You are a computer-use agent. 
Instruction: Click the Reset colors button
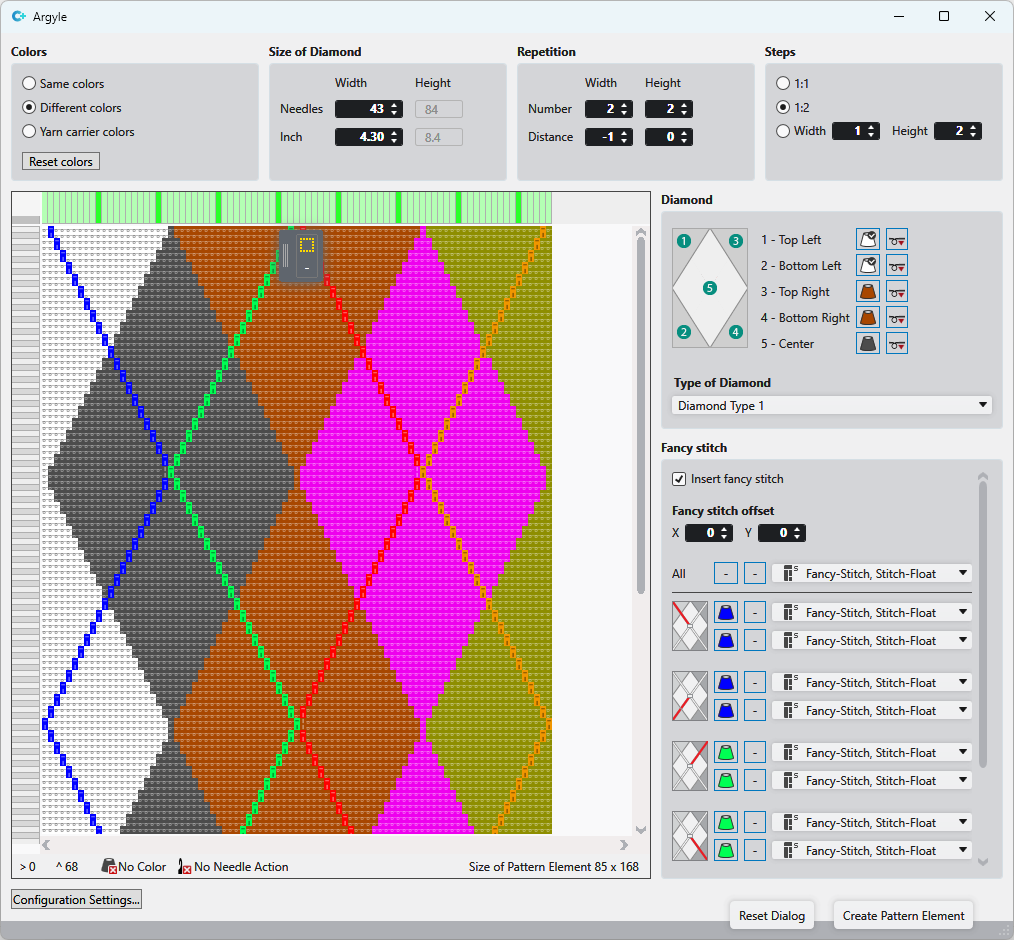pos(61,162)
